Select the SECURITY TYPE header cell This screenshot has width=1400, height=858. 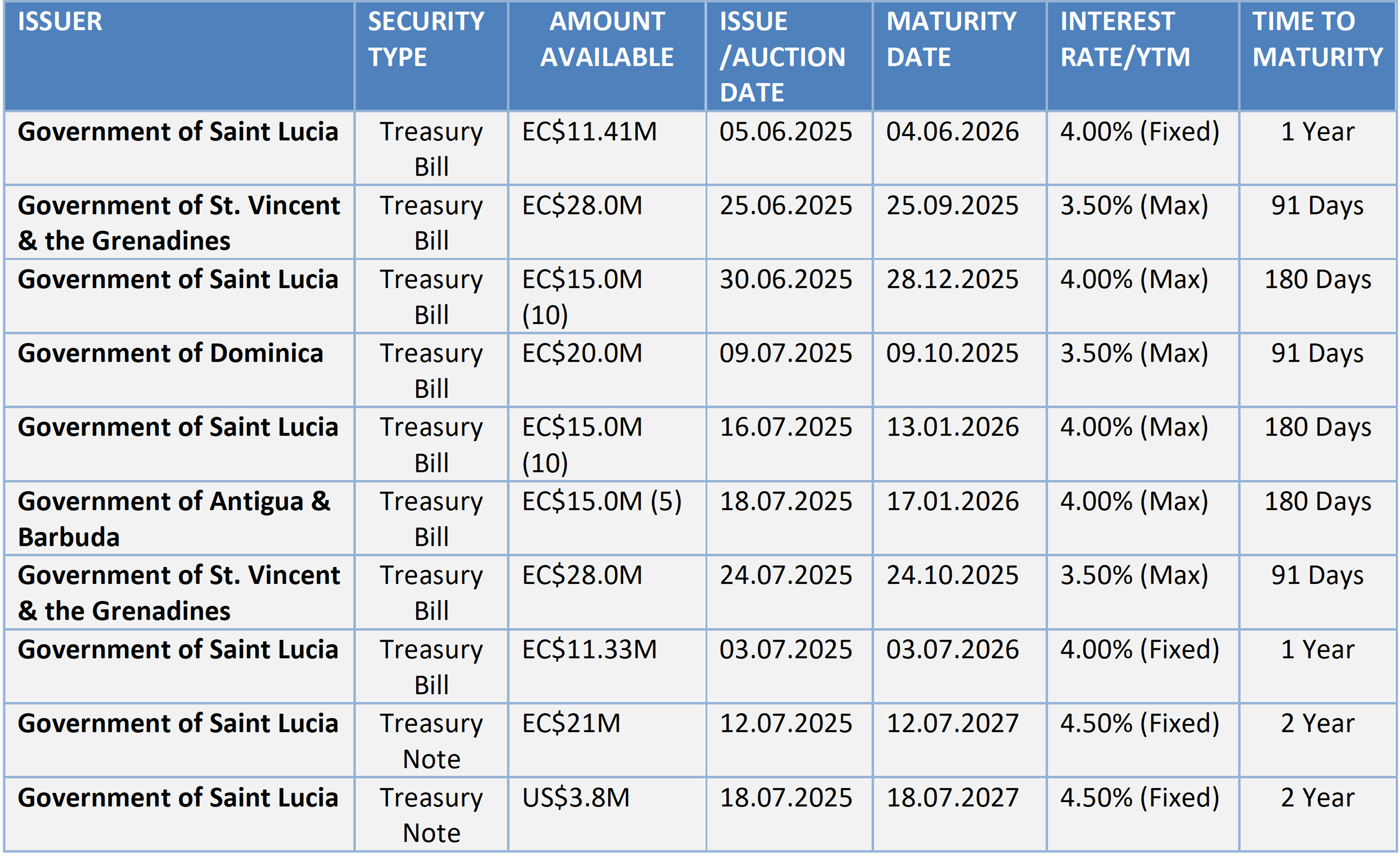[431, 56]
